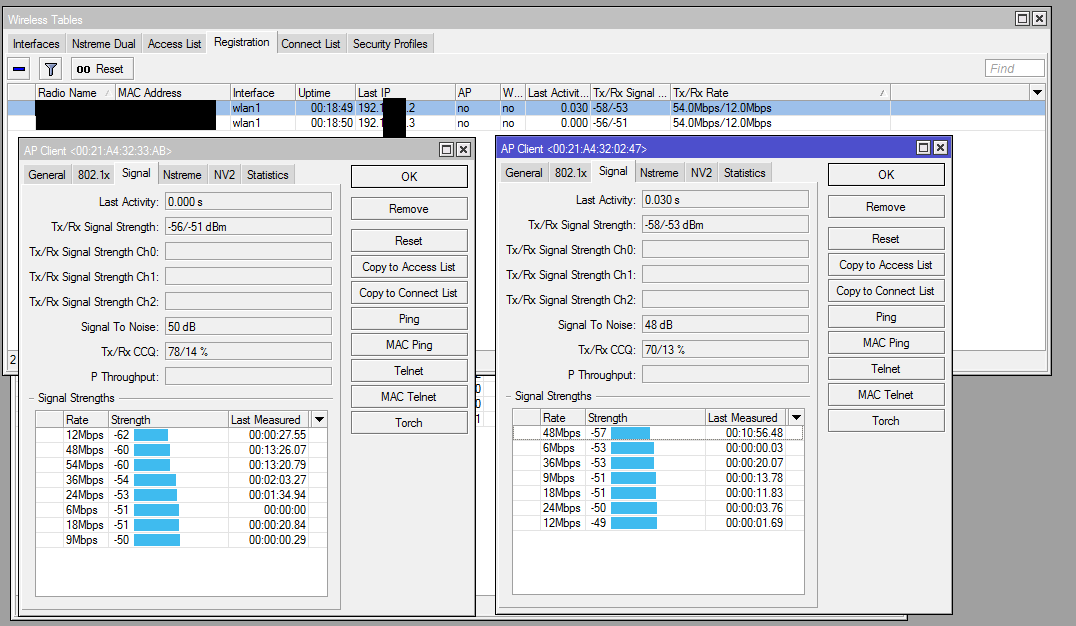Click the Reset counters button with 00 icon

click(x=100, y=69)
